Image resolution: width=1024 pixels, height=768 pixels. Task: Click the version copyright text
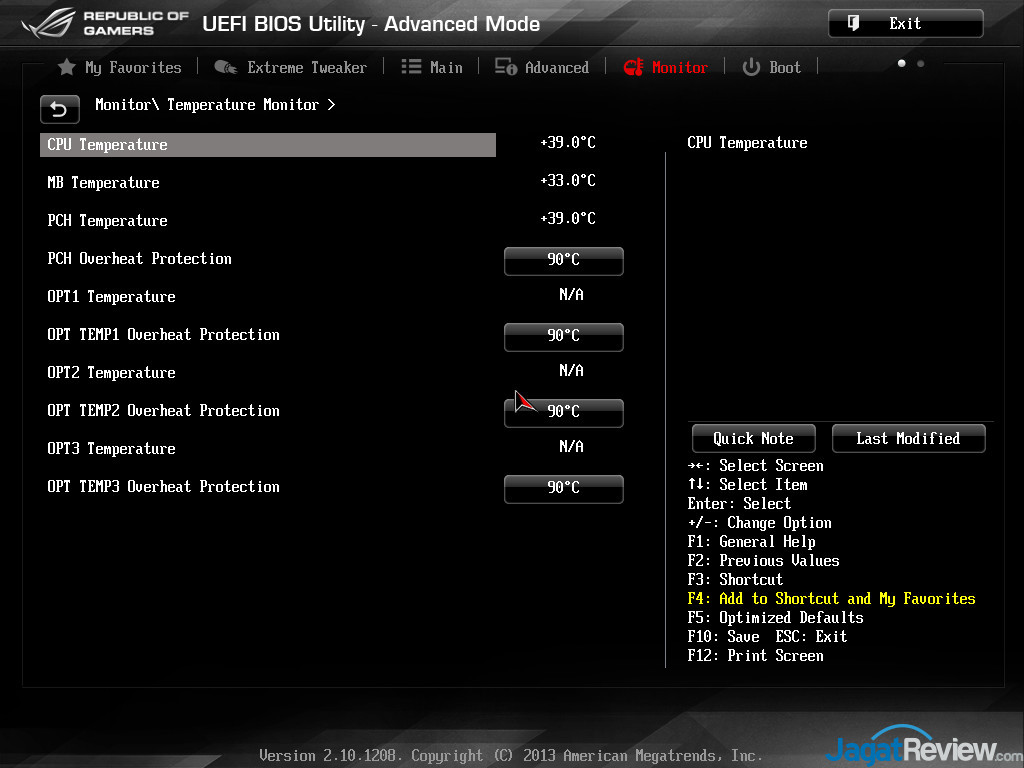[511, 756]
